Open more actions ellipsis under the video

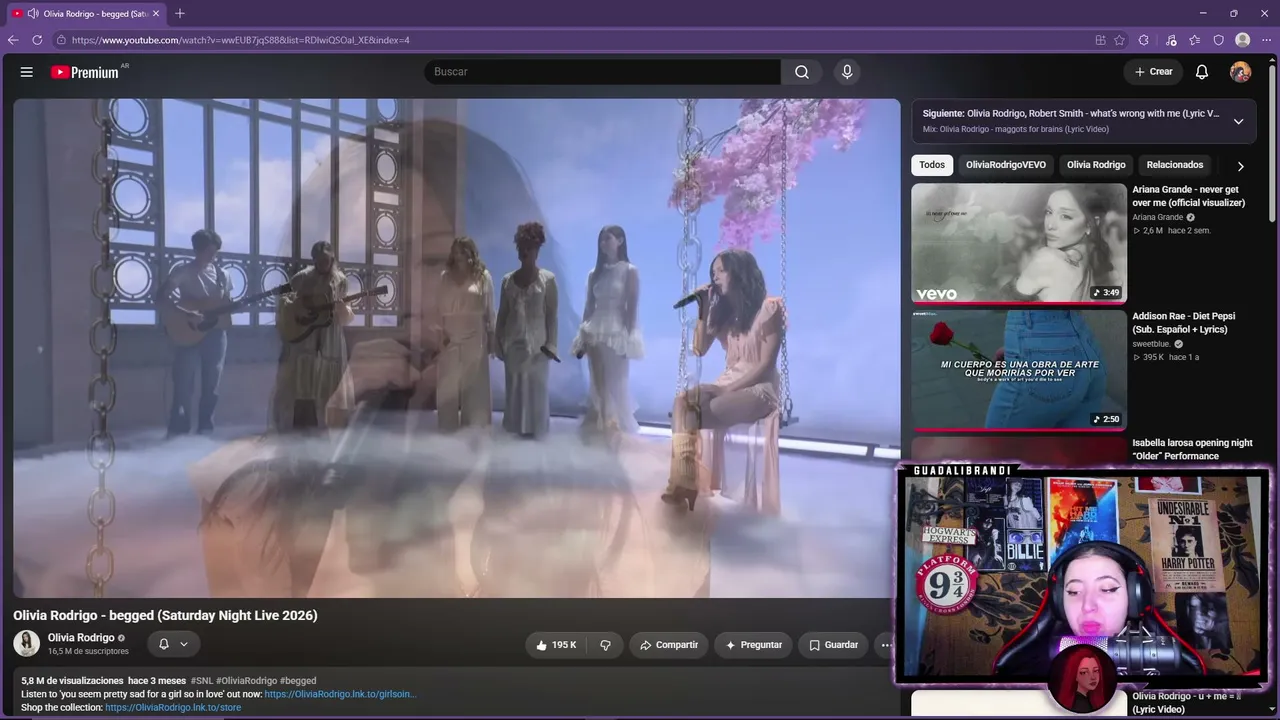click(885, 645)
